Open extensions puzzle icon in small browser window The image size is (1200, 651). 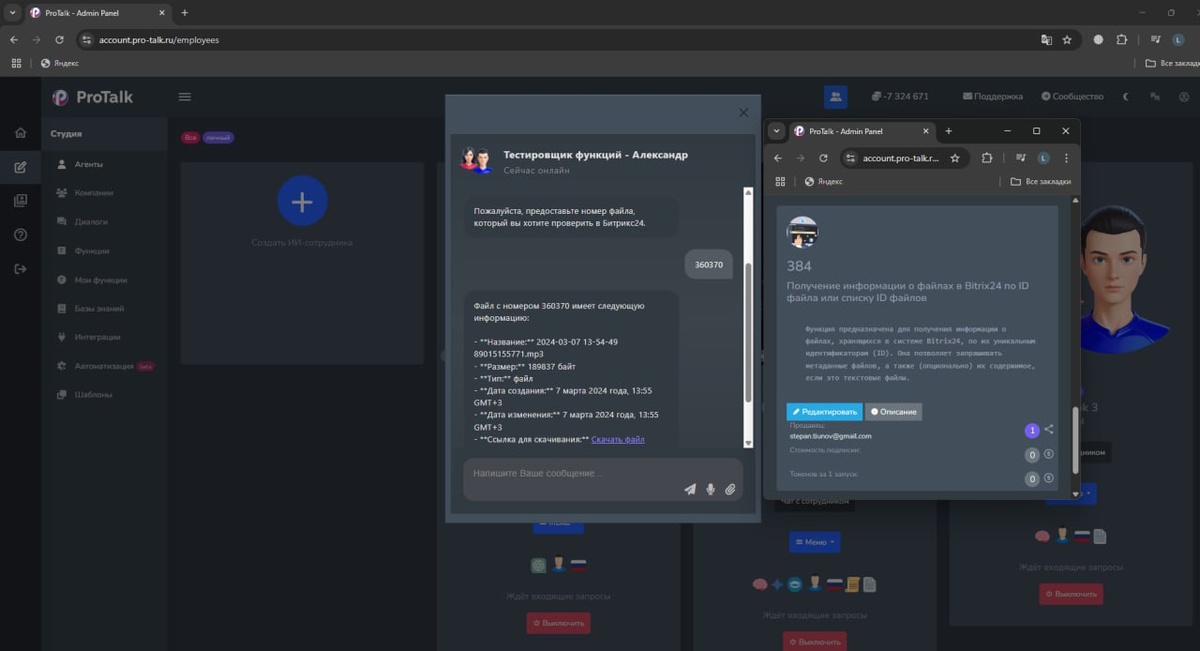tap(987, 158)
